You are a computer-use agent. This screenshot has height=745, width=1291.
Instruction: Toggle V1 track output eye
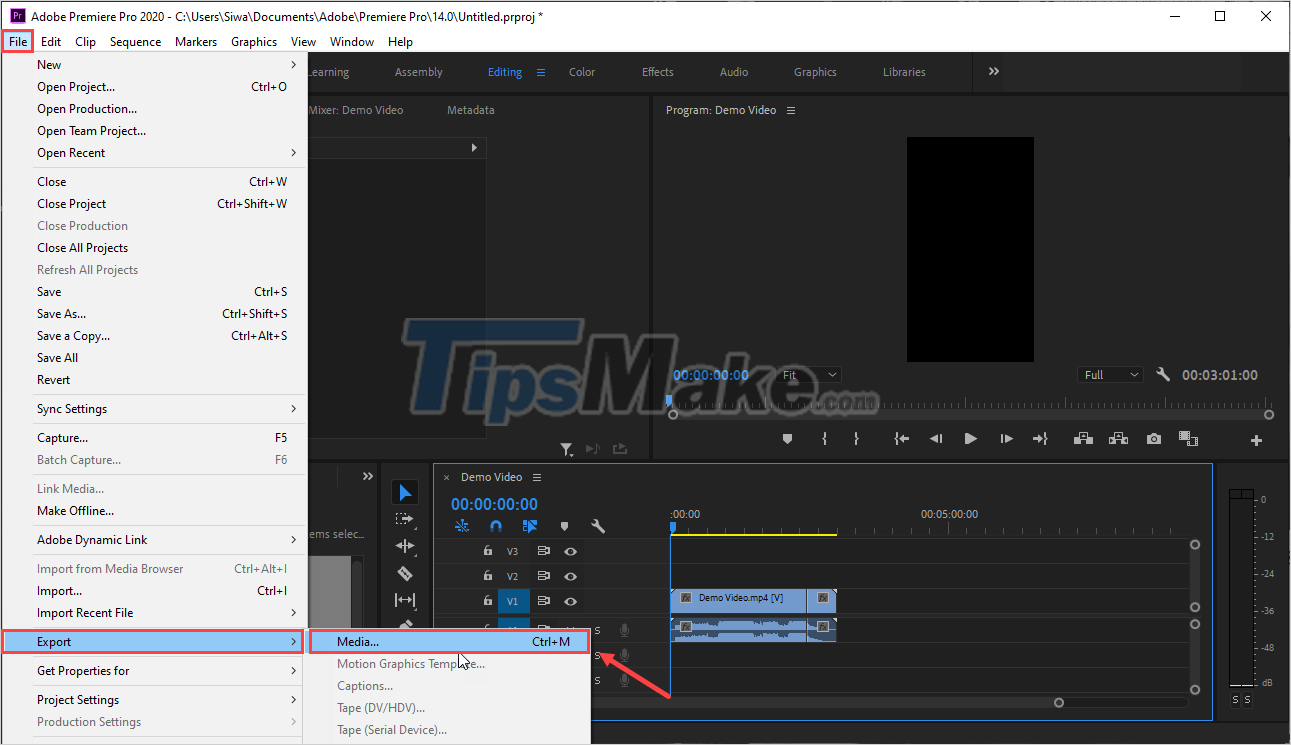[570, 601]
